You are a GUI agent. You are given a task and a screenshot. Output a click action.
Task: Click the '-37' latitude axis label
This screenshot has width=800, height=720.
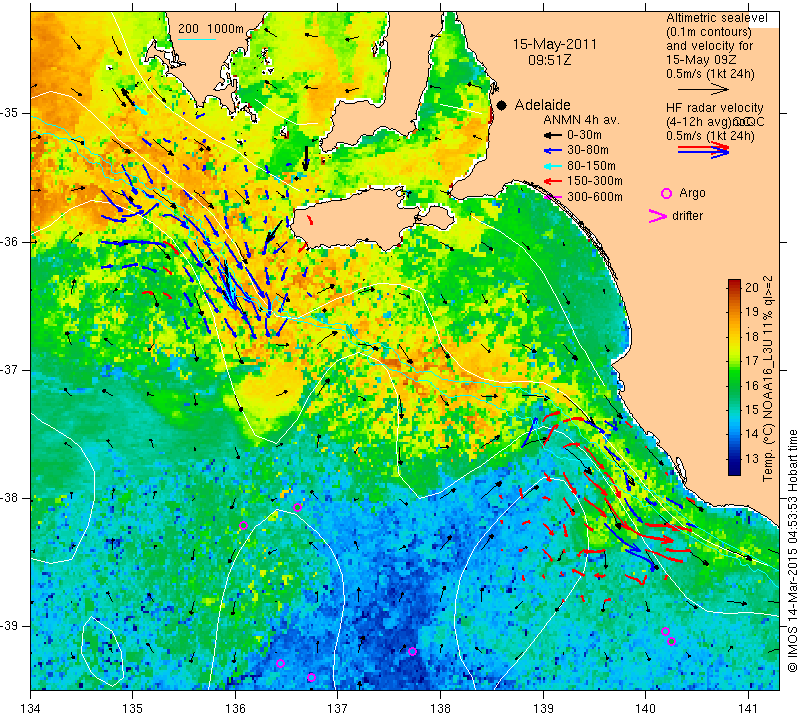pos(11,369)
